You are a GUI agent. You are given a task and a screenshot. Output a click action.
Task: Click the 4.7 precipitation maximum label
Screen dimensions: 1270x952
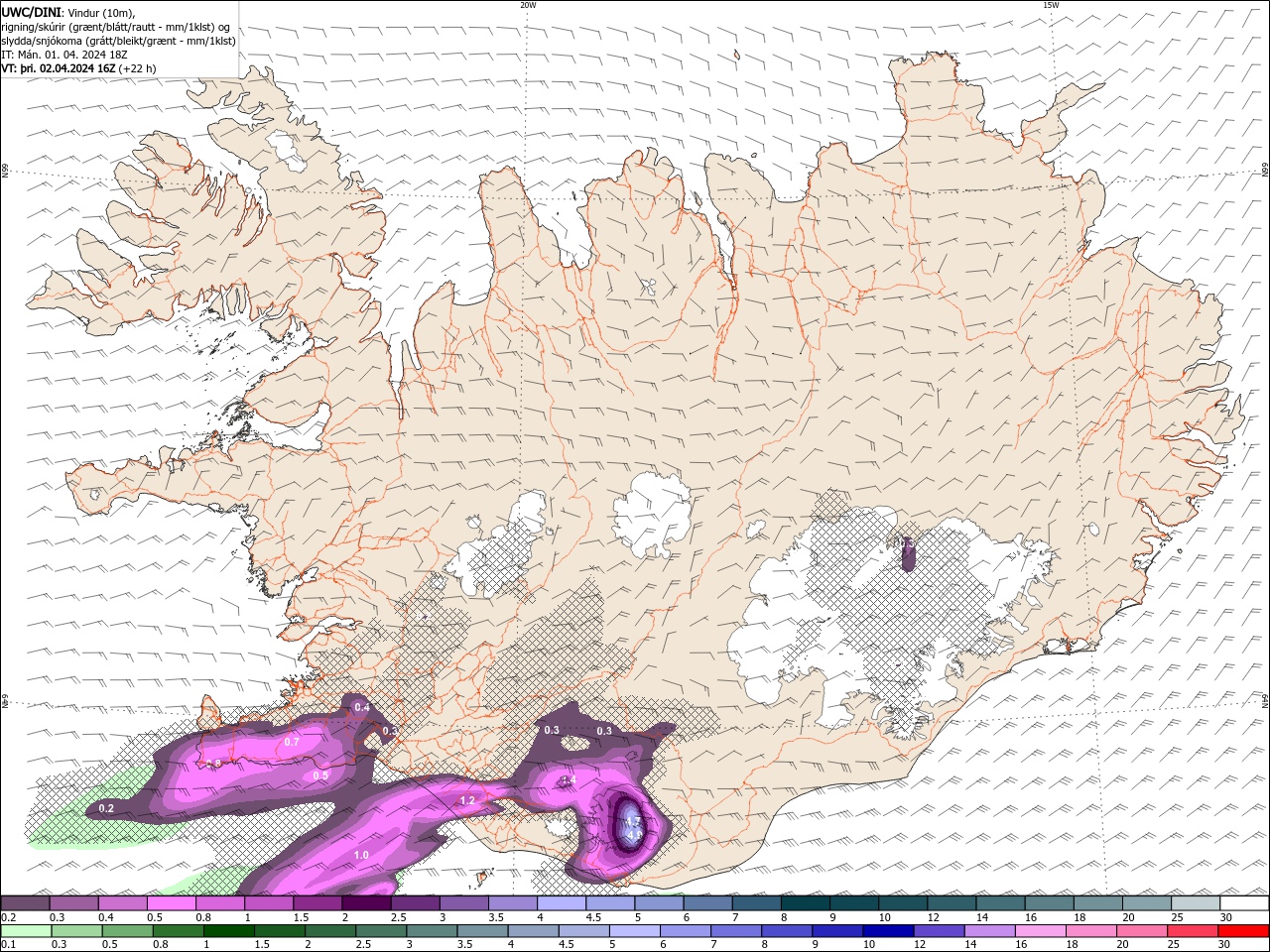pyautogui.click(x=631, y=822)
